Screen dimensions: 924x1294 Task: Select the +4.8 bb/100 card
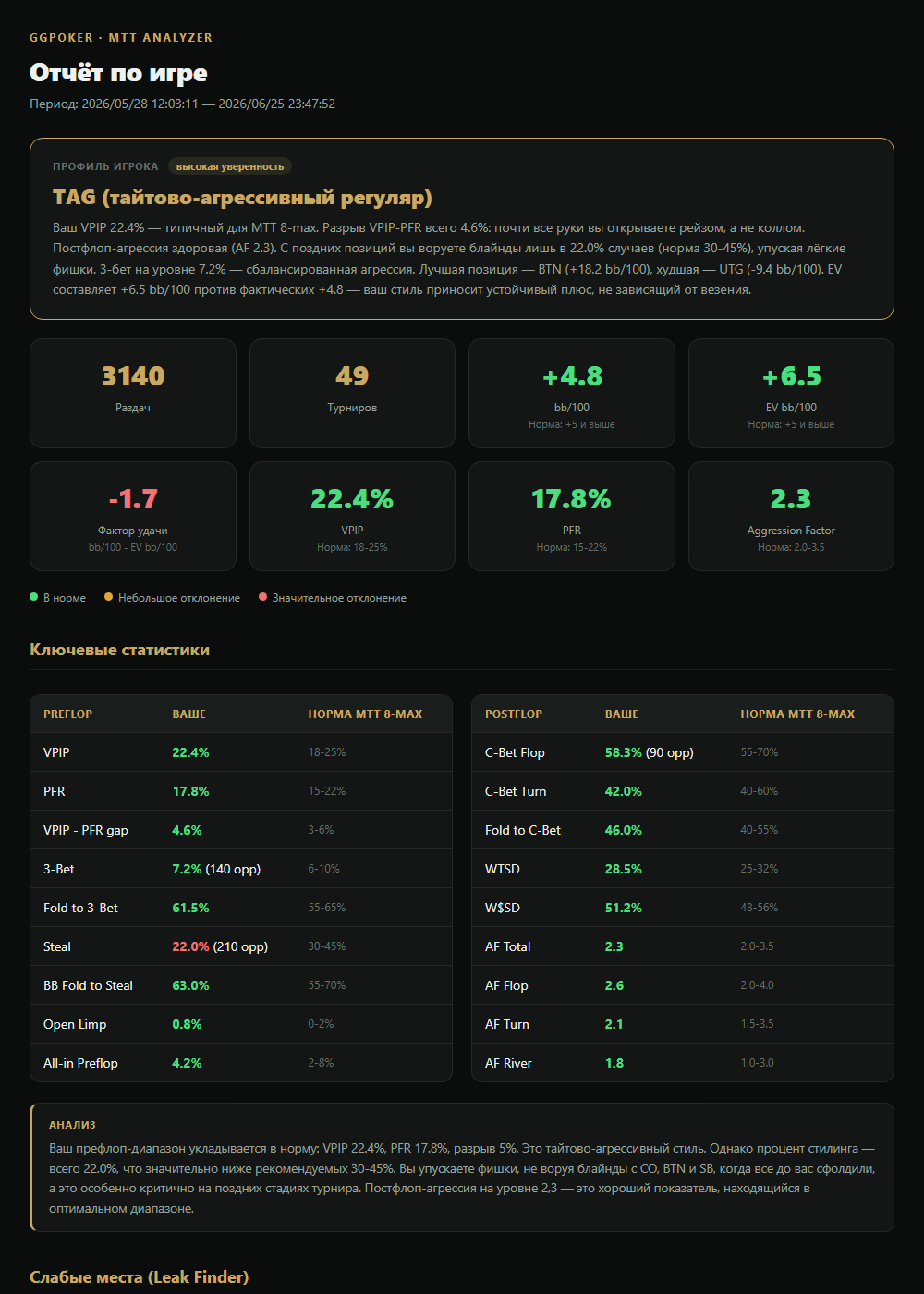[x=572, y=393]
